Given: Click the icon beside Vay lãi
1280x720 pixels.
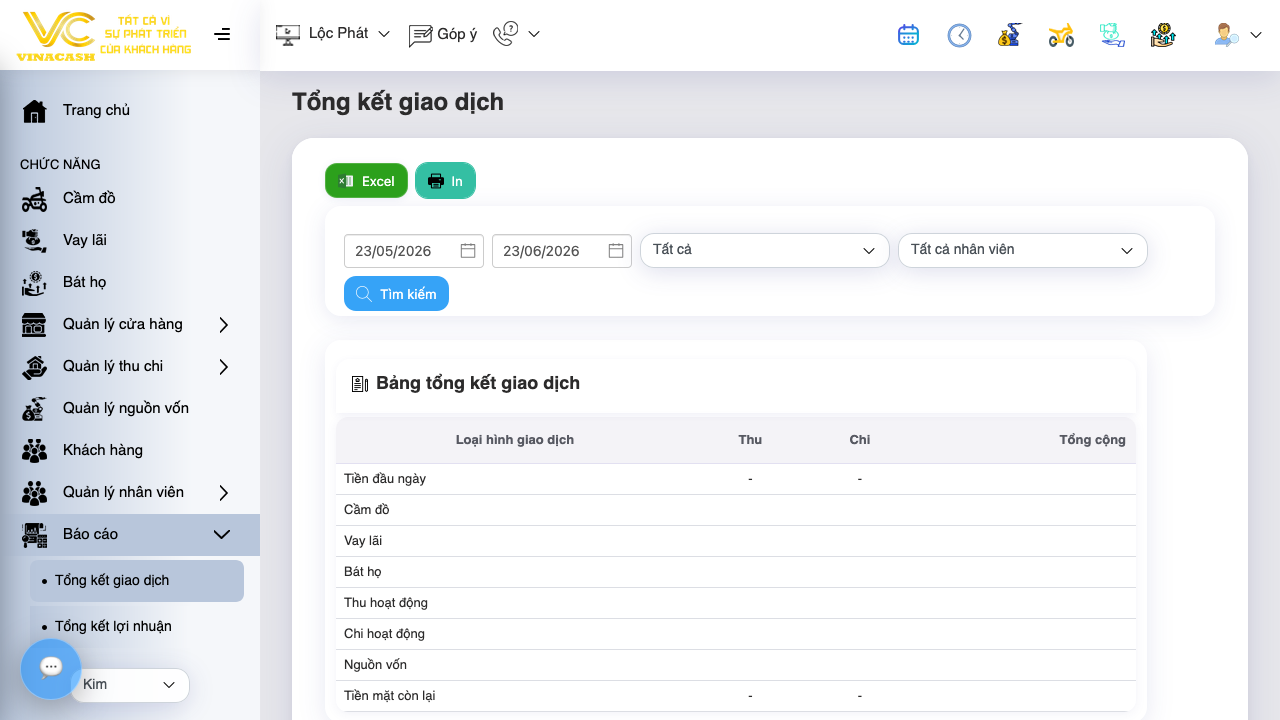Looking at the screenshot, I should point(35,240).
